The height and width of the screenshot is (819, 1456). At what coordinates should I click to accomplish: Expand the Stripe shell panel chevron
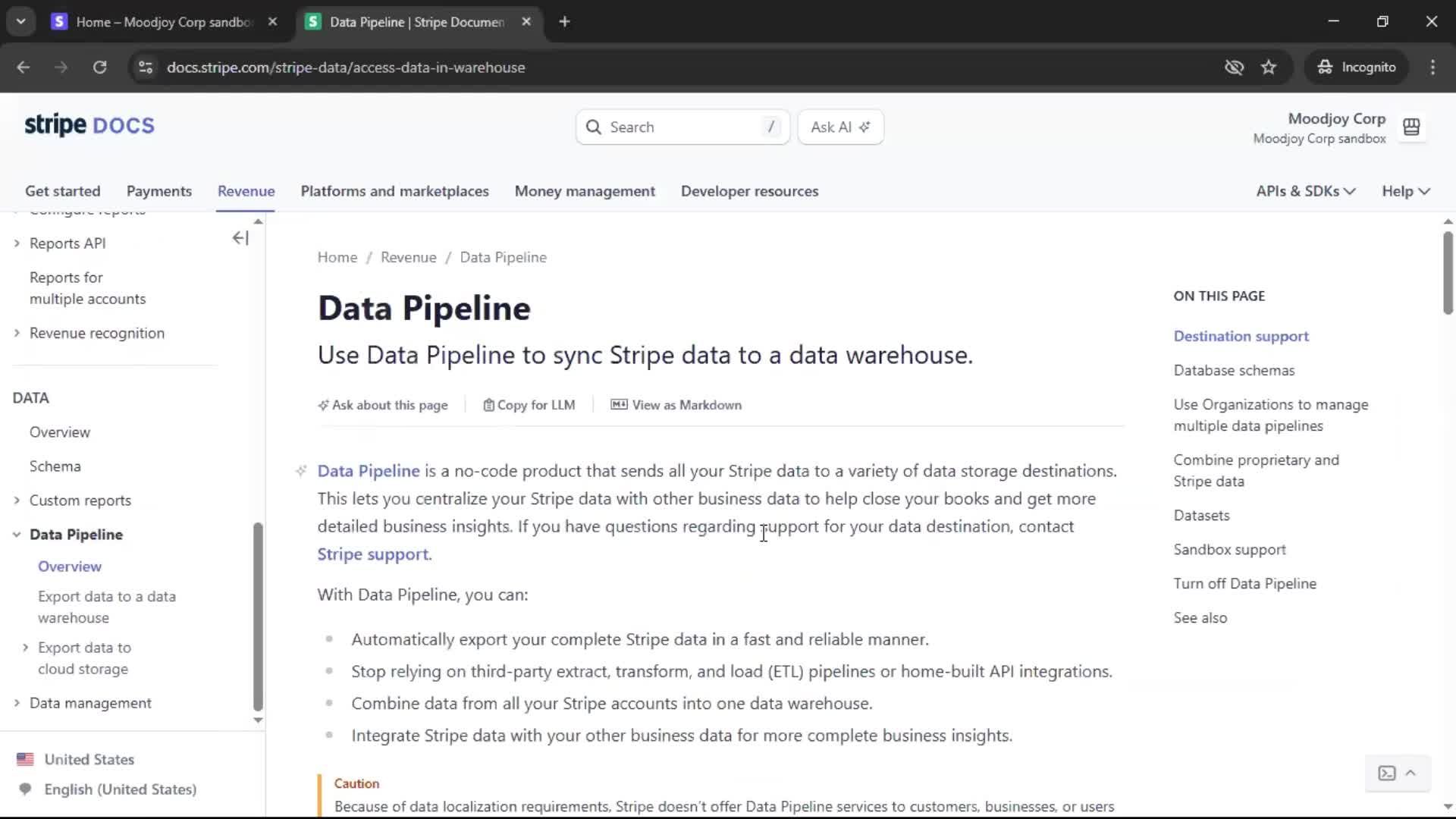coord(1410,773)
